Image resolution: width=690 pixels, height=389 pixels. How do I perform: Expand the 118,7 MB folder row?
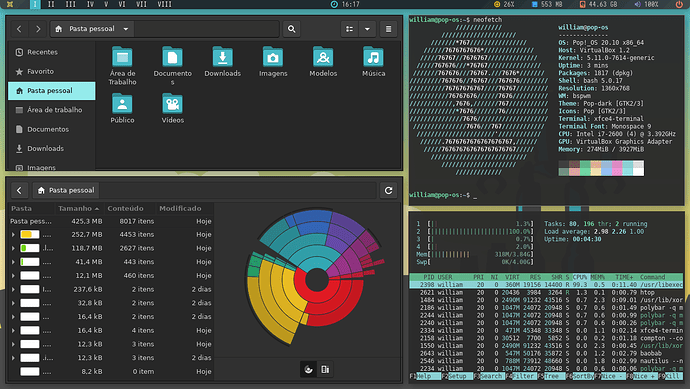(x=13, y=249)
